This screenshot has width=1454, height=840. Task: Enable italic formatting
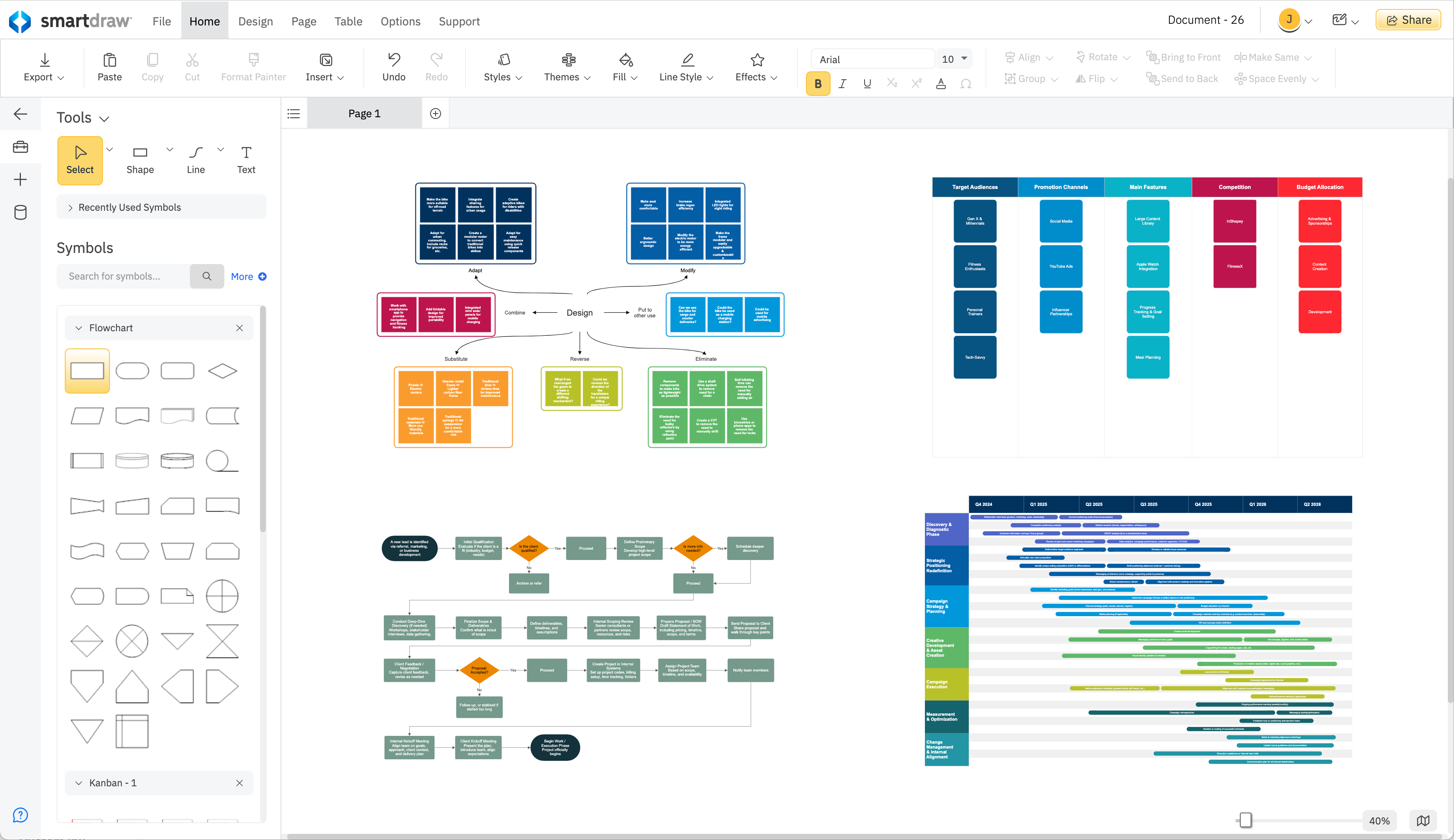tap(842, 83)
